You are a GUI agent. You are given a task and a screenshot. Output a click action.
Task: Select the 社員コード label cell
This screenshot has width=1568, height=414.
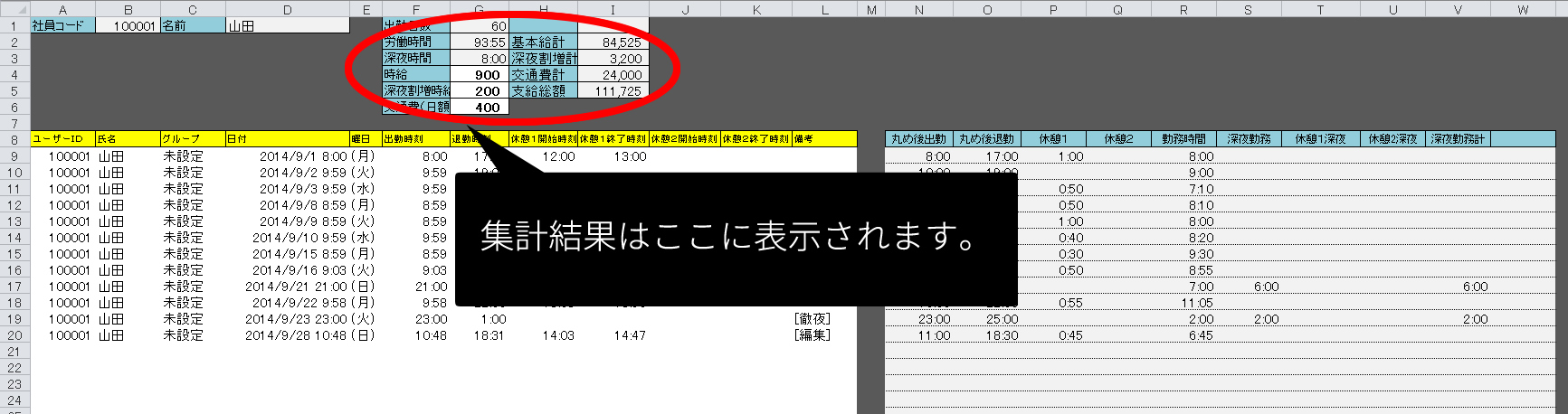pyautogui.click(x=62, y=25)
